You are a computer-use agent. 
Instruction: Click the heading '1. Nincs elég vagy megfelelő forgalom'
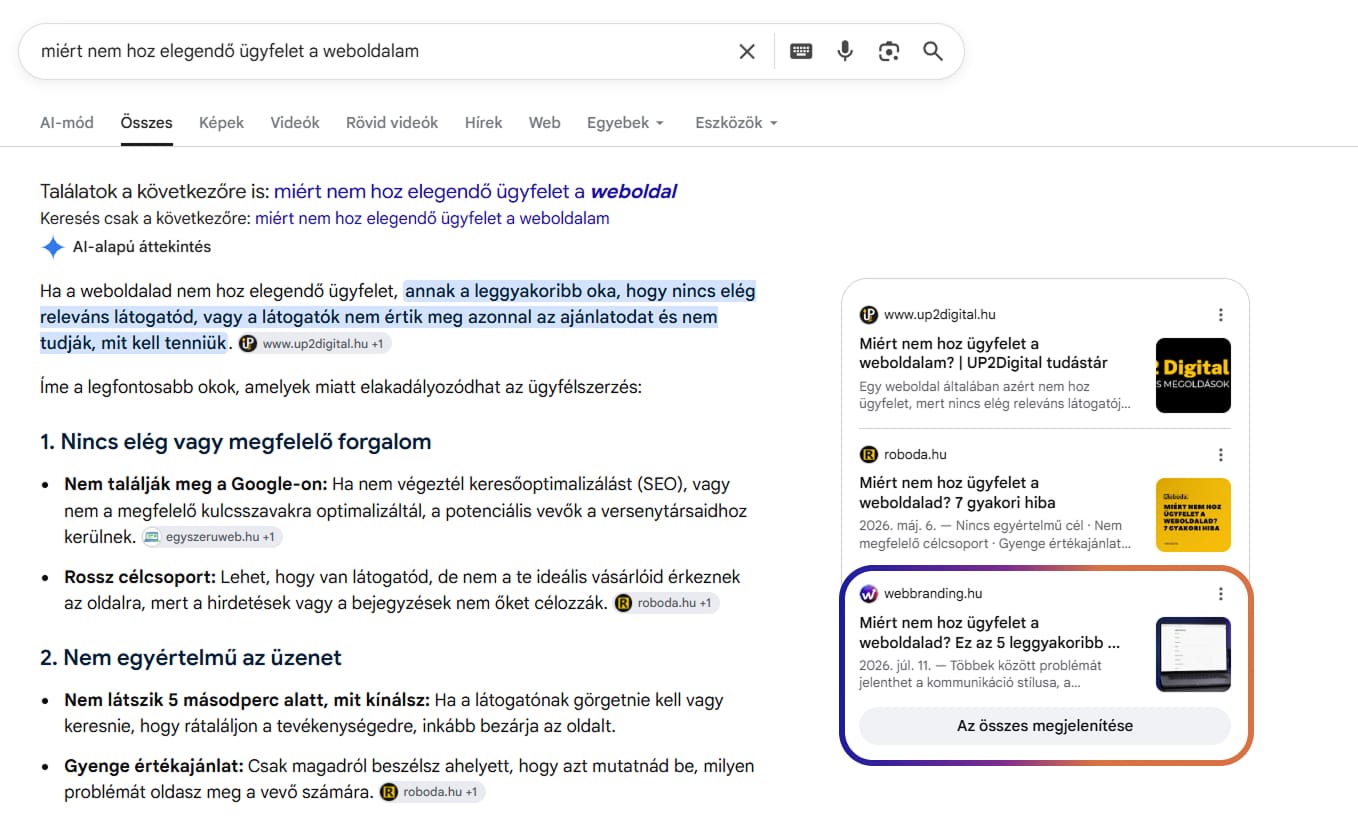click(x=236, y=441)
